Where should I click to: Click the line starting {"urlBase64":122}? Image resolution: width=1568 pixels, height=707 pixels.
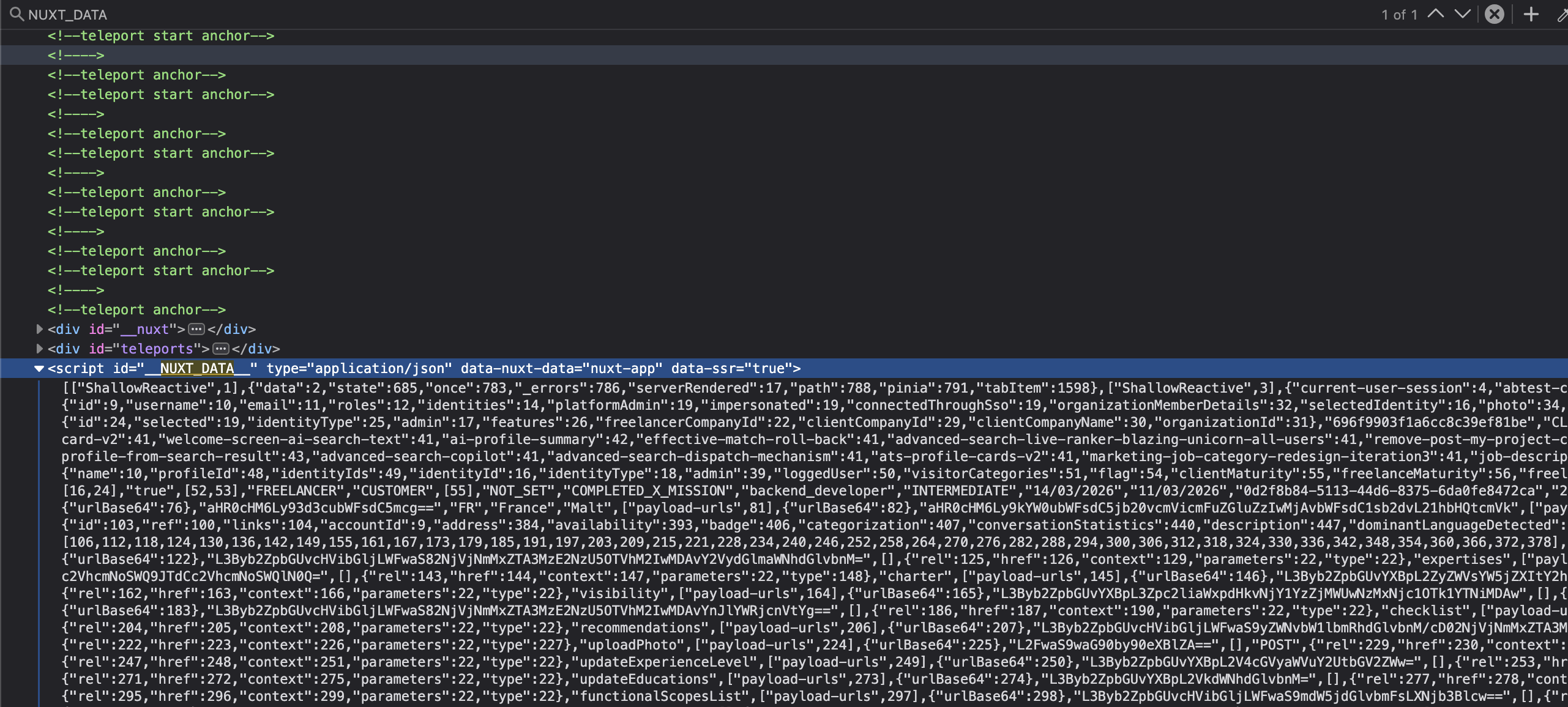815,559
